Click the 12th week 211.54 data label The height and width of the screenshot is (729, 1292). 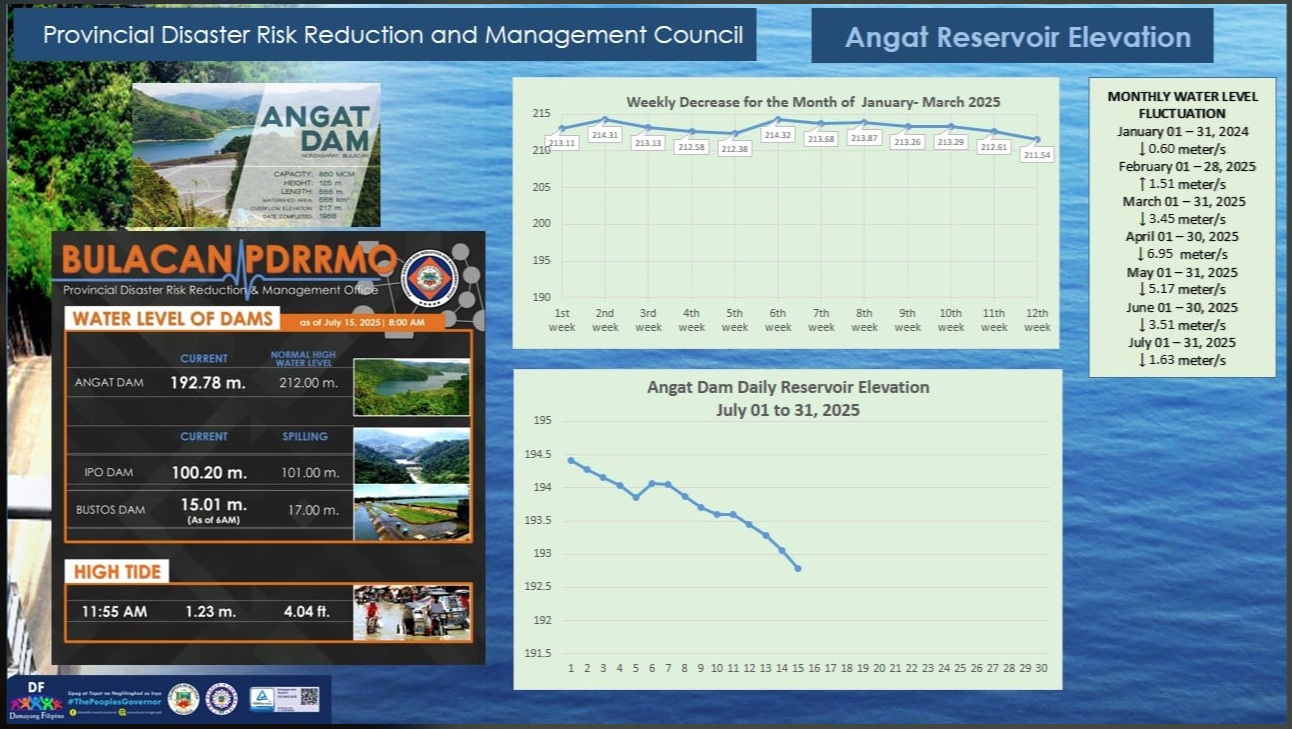click(1037, 155)
